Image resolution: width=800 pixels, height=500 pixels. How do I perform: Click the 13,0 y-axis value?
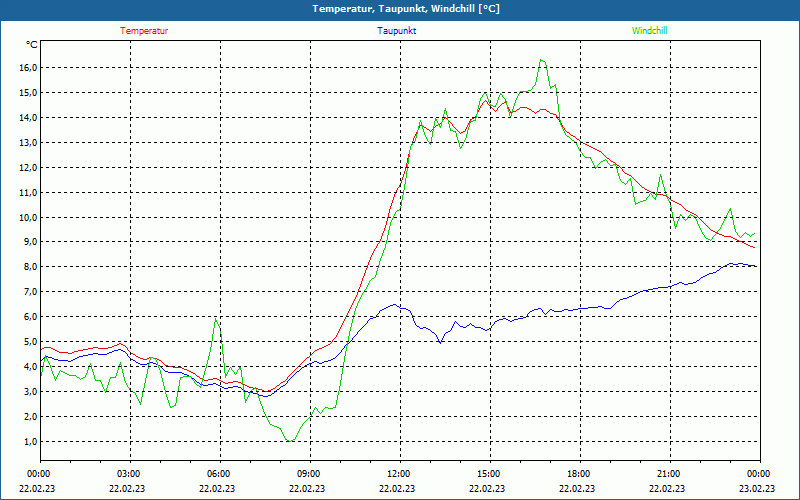(29, 142)
